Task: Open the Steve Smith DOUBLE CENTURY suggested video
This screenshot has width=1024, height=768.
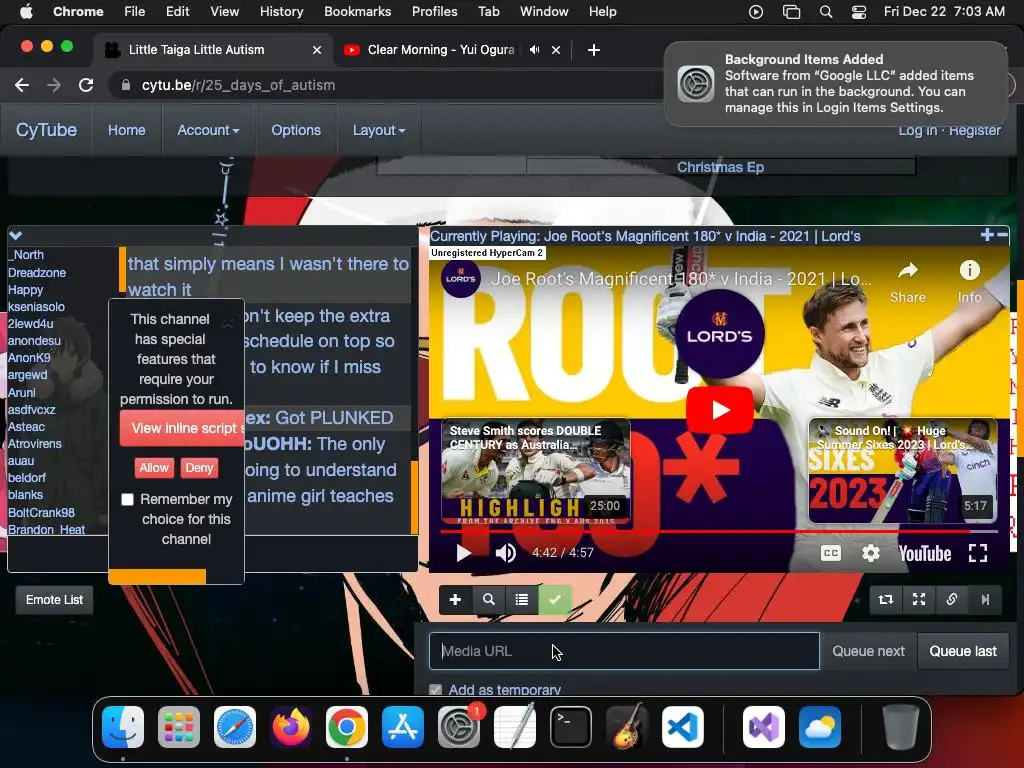Action: coord(536,471)
